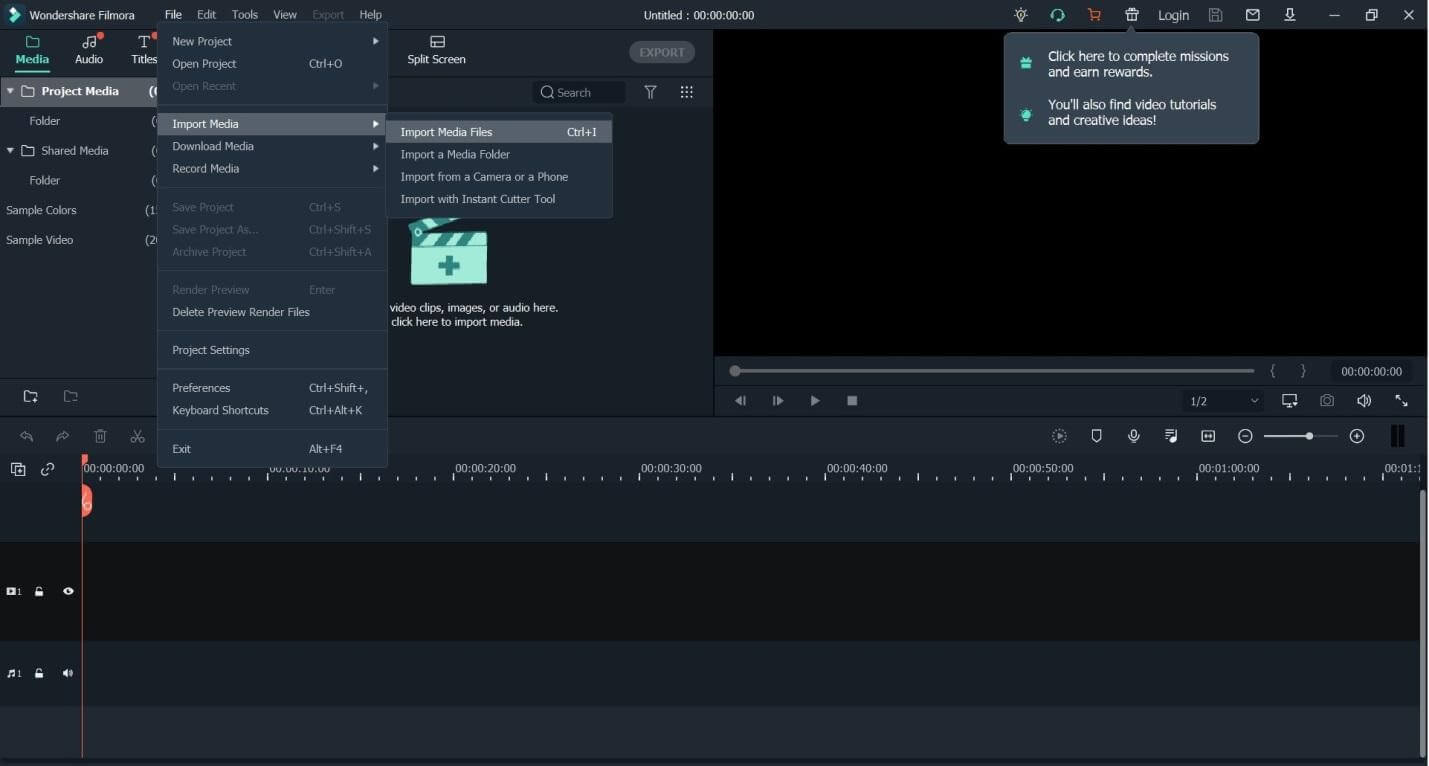Toggle the link icon left of the ruler
The image size is (1429, 766).
pyautogui.click(x=47, y=469)
